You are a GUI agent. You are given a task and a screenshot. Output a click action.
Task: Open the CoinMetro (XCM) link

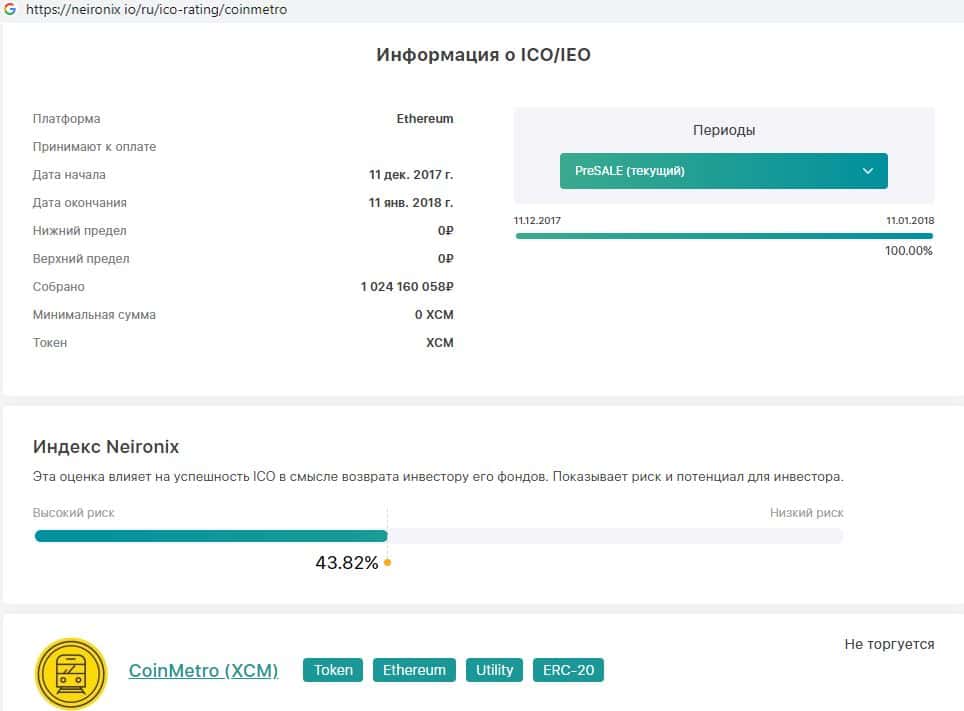[x=203, y=670]
